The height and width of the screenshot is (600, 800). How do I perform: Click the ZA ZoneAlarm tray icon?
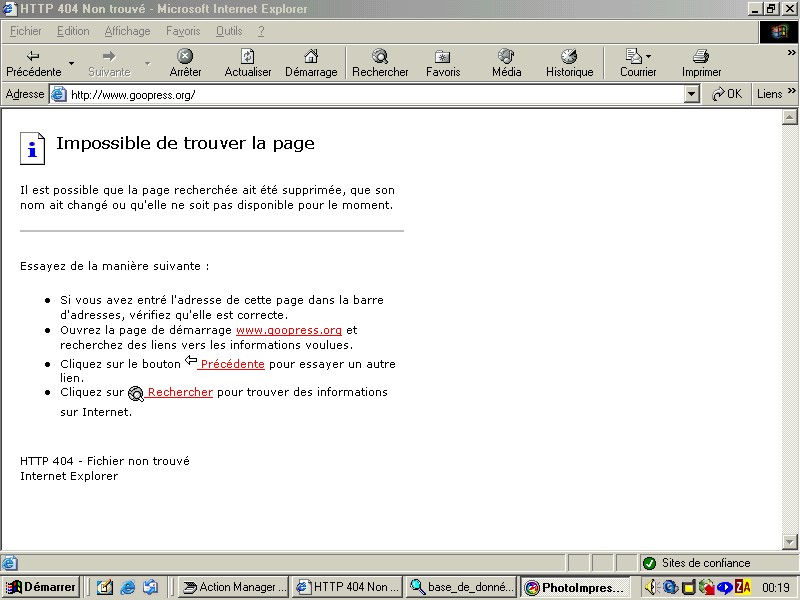743,587
